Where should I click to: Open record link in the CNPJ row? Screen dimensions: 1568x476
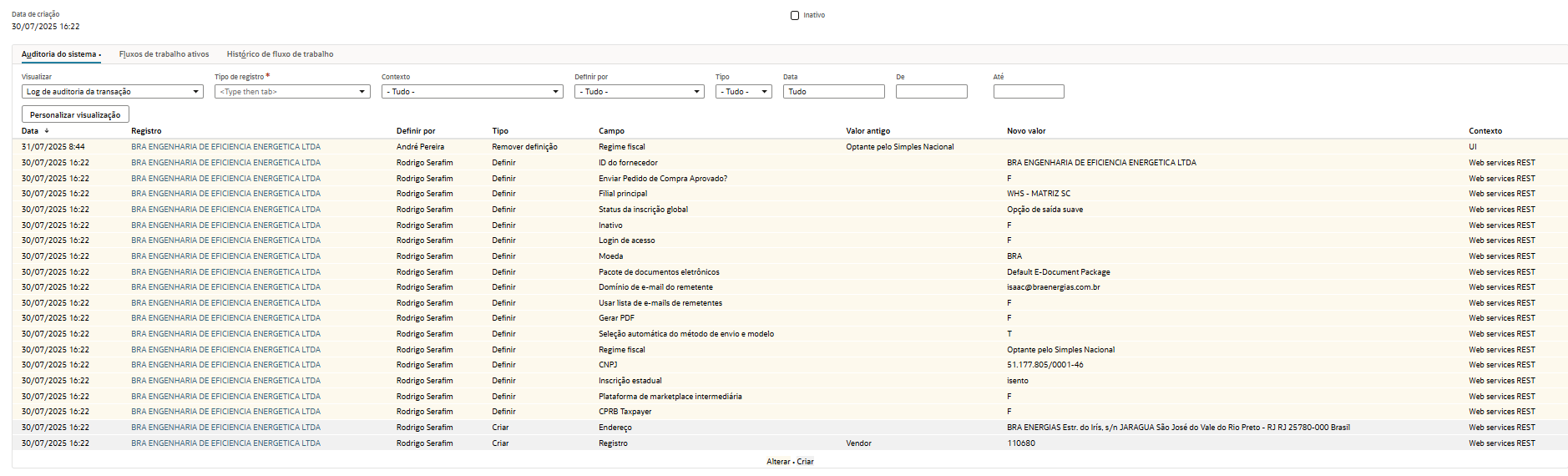pos(225,365)
